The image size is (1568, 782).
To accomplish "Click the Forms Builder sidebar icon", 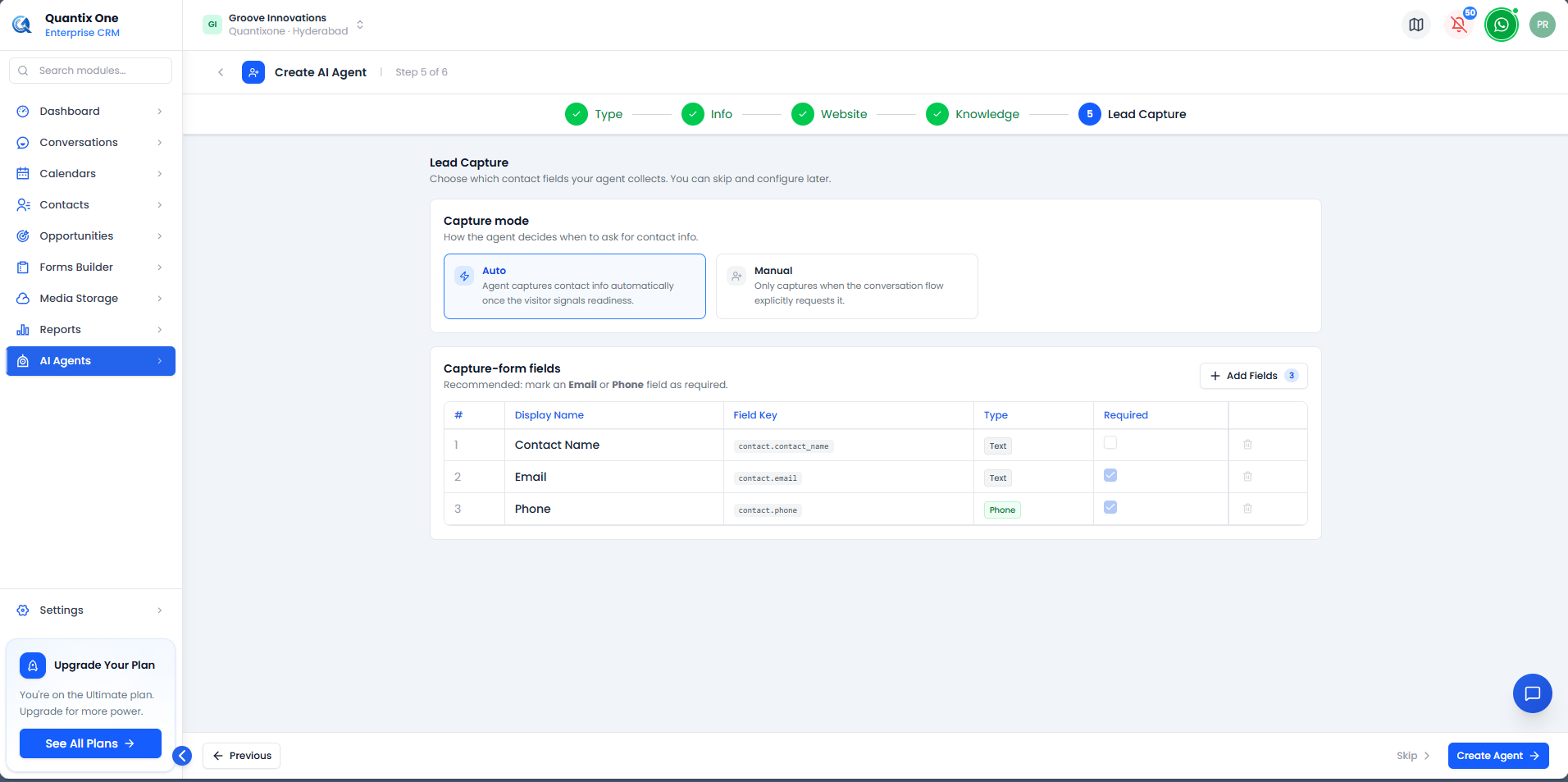I will (x=23, y=268).
